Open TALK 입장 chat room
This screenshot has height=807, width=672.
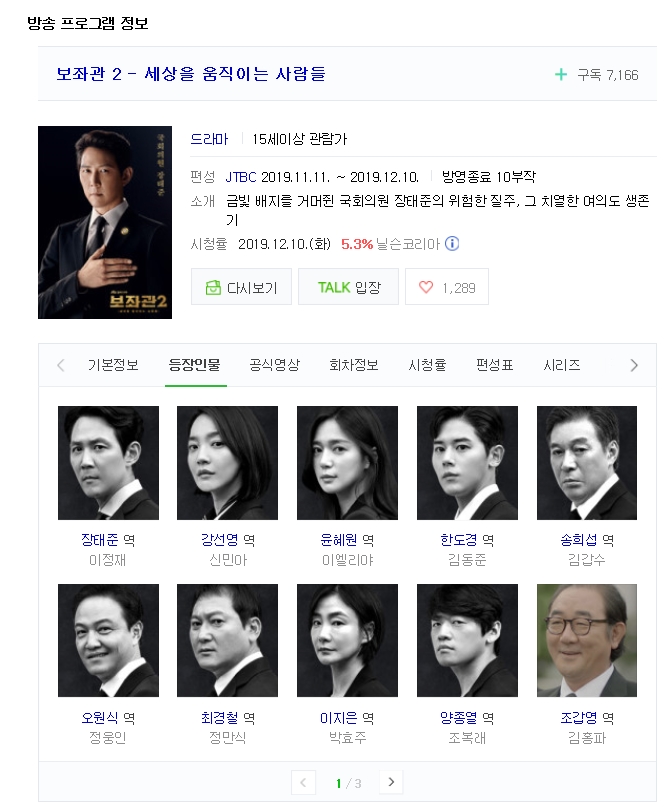pyautogui.click(x=348, y=287)
